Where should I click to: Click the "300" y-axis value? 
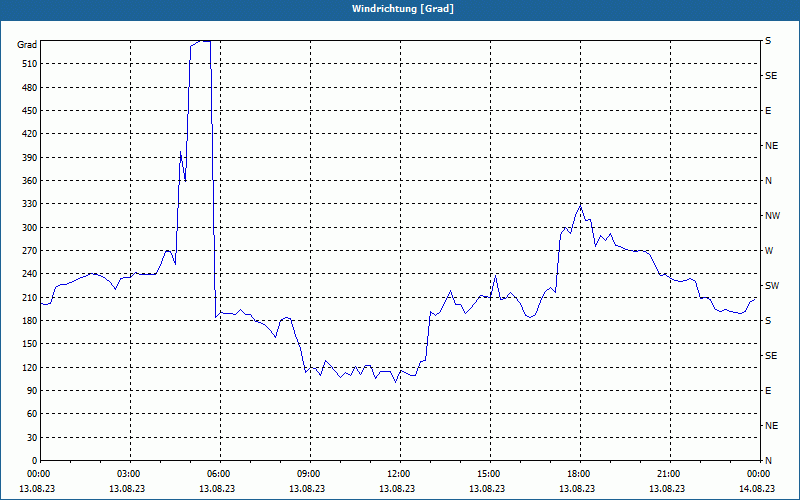[29, 227]
